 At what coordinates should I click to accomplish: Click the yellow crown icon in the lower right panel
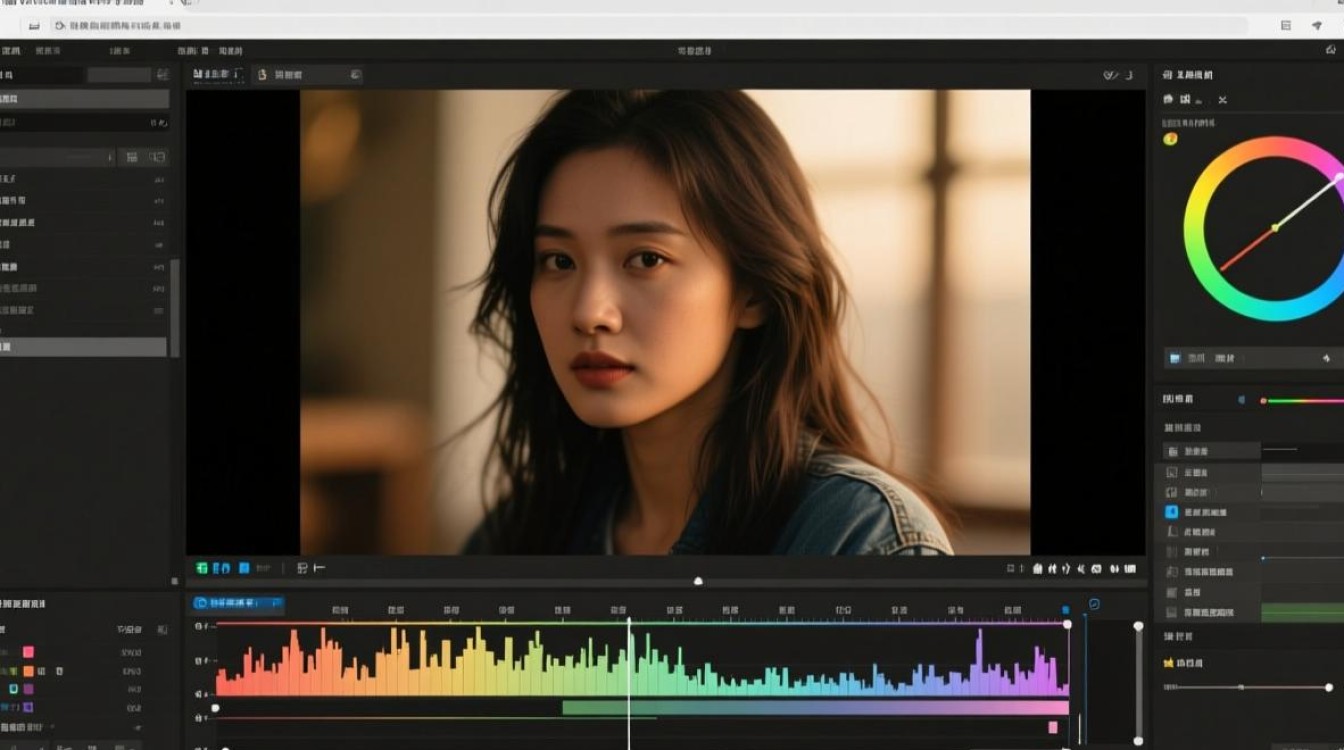pos(1169,663)
